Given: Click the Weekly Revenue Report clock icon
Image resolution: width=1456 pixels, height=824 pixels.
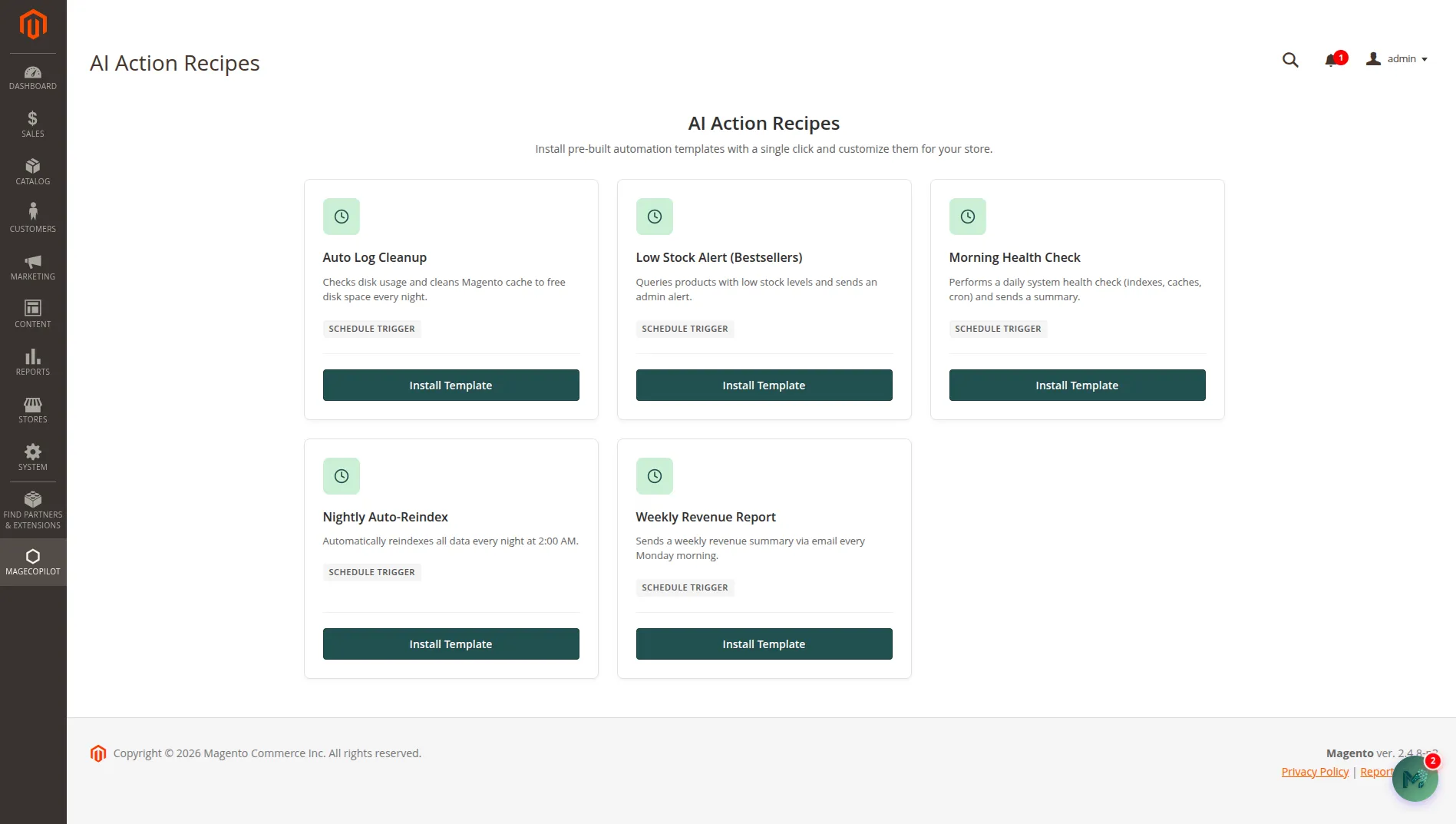Looking at the screenshot, I should (655, 476).
